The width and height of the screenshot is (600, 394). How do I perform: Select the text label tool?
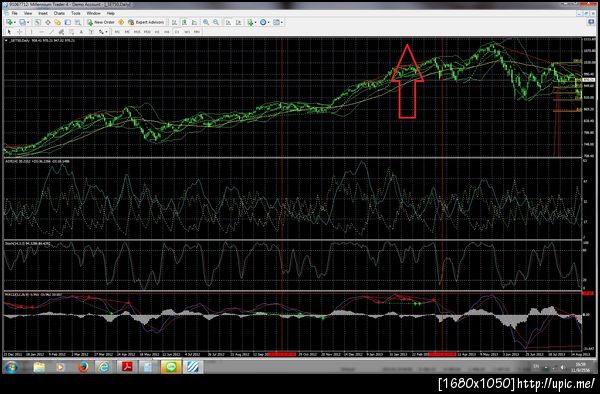[91, 32]
